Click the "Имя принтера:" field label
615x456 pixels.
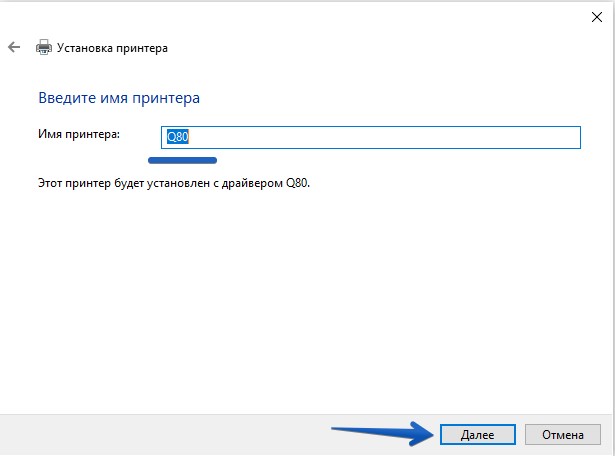pyautogui.click(x=78, y=134)
